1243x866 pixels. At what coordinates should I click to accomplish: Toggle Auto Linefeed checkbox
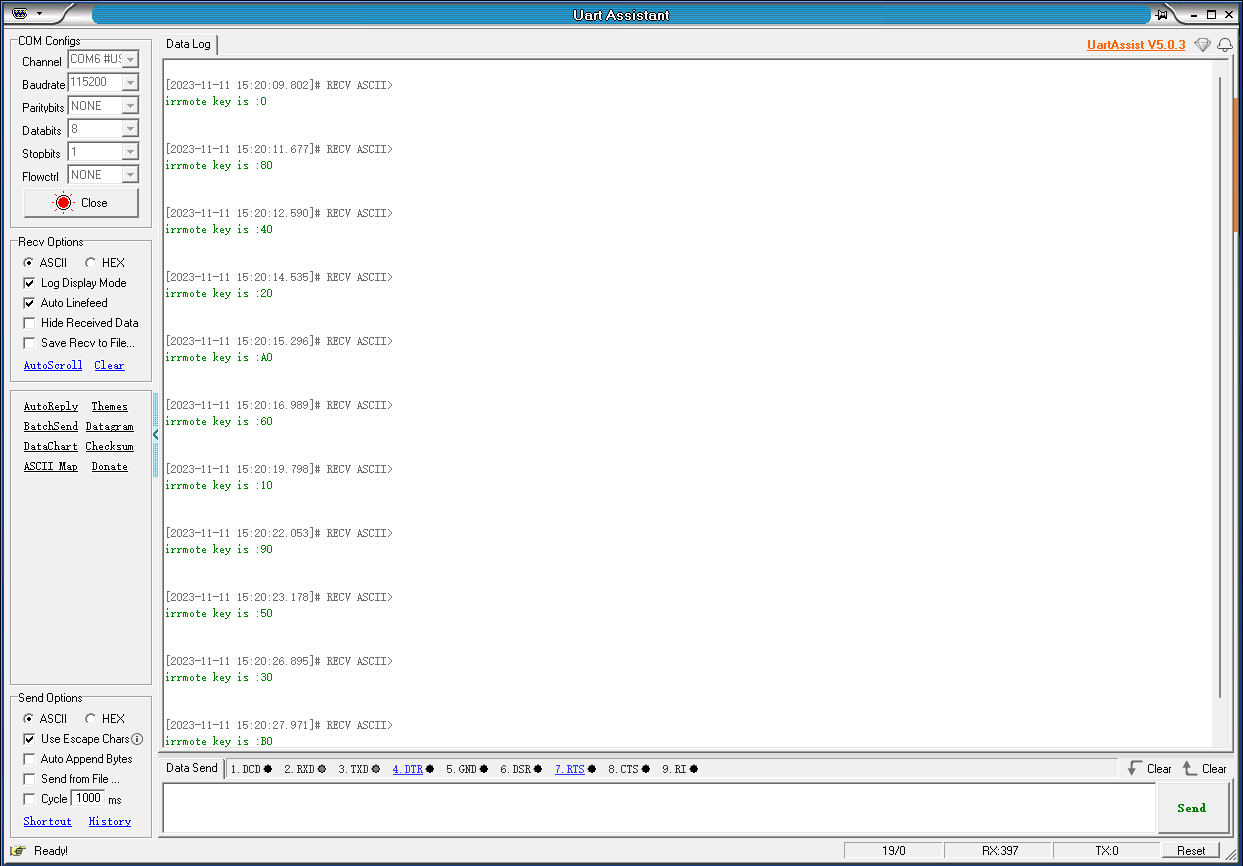pos(29,303)
